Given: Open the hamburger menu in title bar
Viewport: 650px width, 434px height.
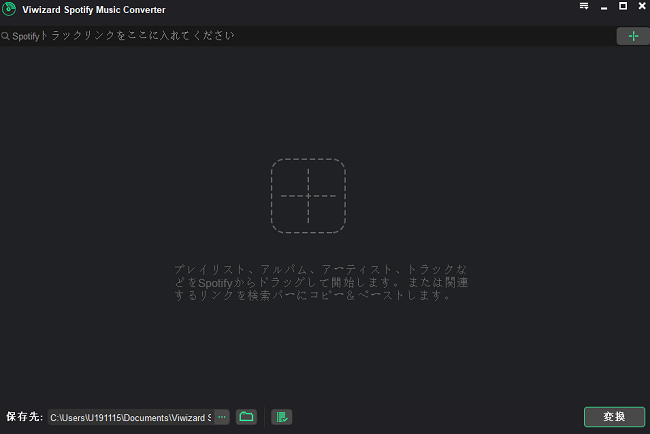Looking at the screenshot, I should click(584, 6).
